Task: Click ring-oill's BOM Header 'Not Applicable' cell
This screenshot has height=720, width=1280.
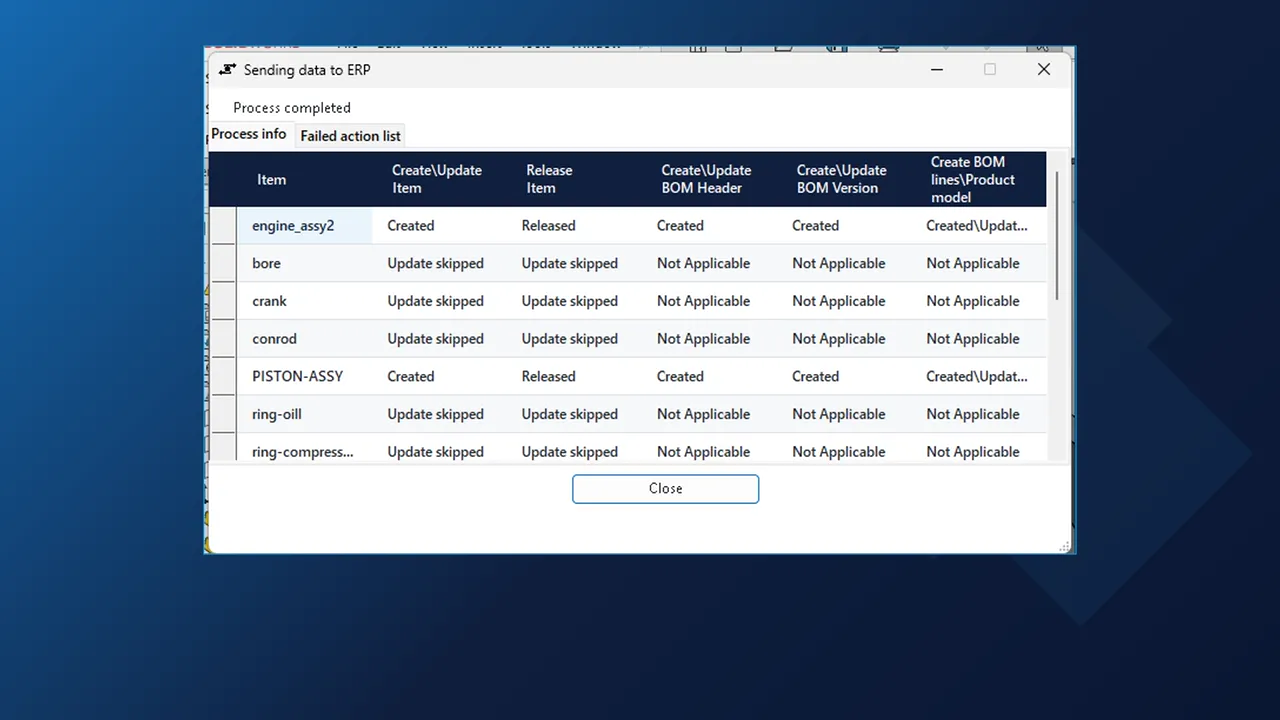Action: [x=709, y=414]
